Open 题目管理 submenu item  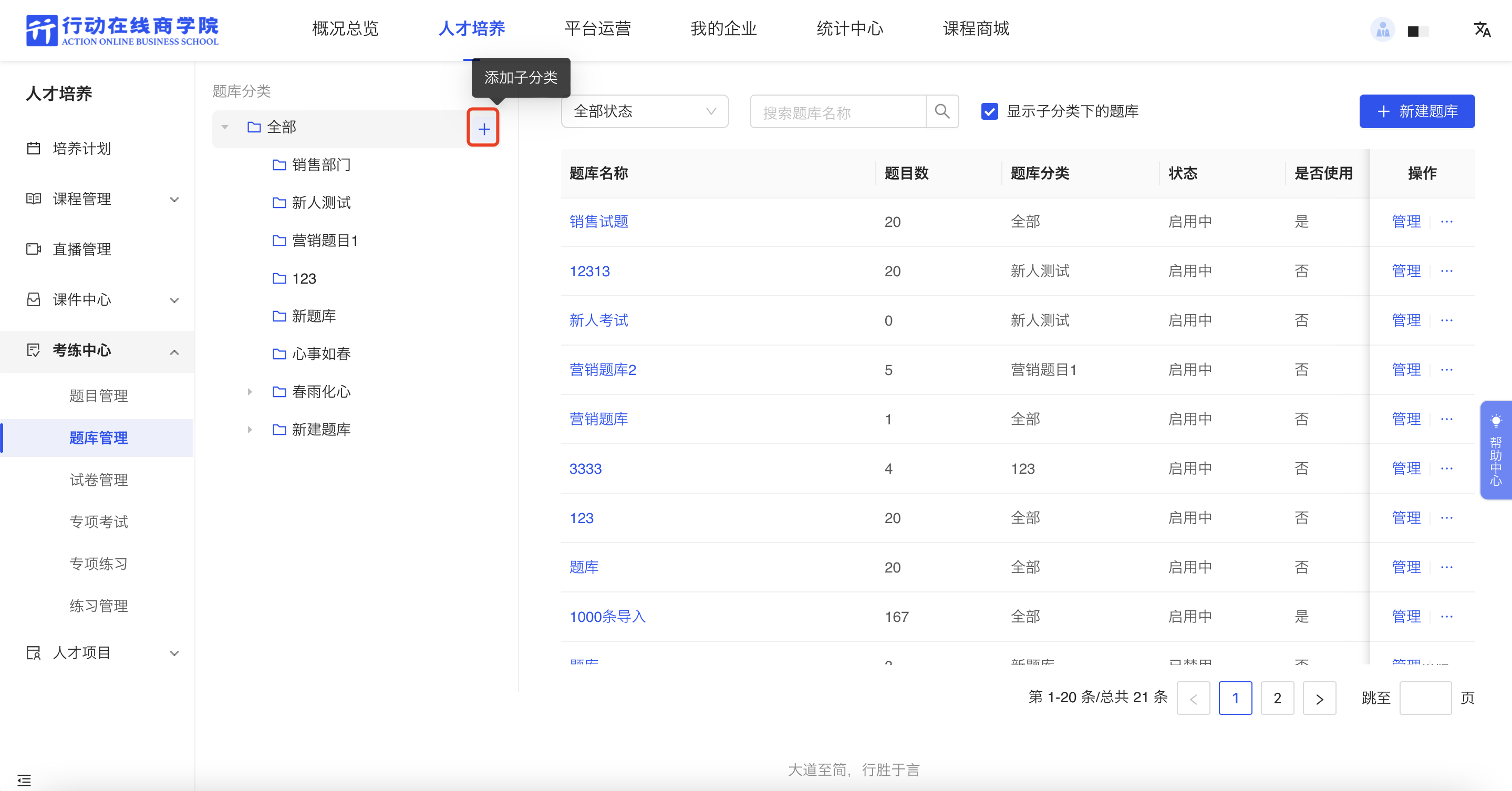[99, 396]
